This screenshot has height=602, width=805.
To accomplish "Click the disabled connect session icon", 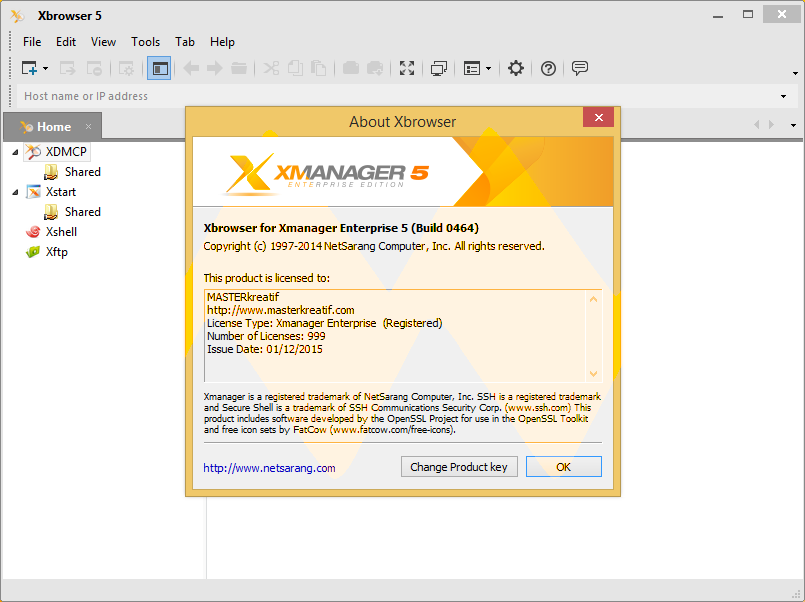I will click(x=67, y=68).
